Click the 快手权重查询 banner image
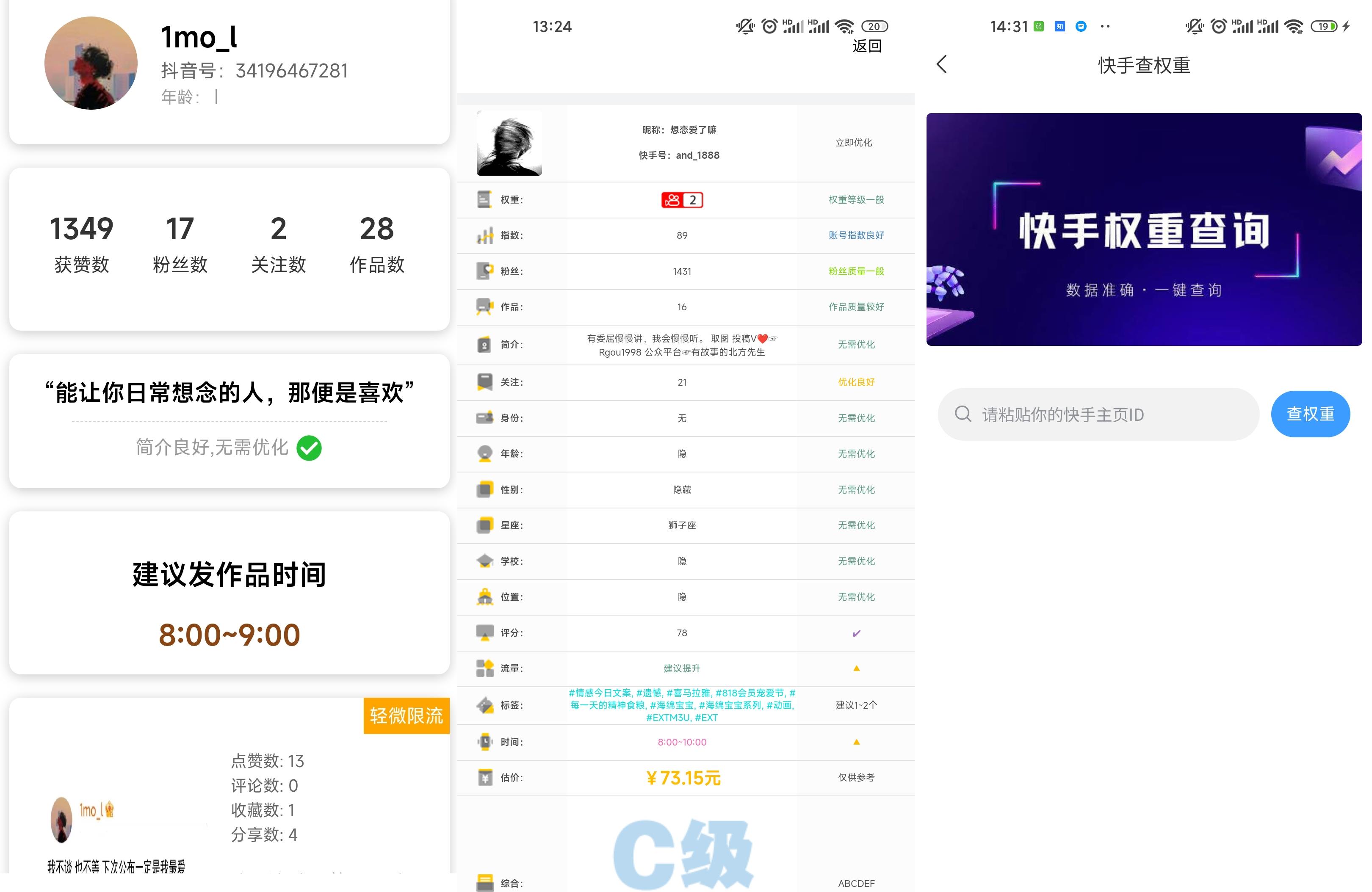Viewport: 1372px width, 892px height. 1144,229
